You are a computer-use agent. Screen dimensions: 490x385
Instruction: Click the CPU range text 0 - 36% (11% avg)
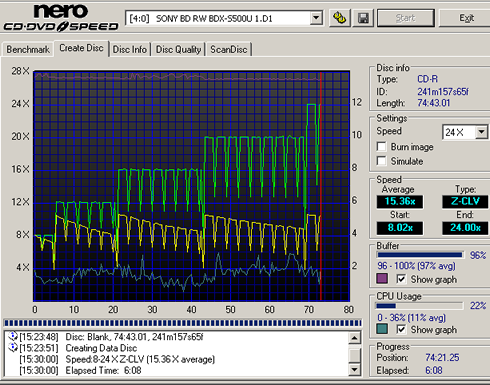click(411, 317)
